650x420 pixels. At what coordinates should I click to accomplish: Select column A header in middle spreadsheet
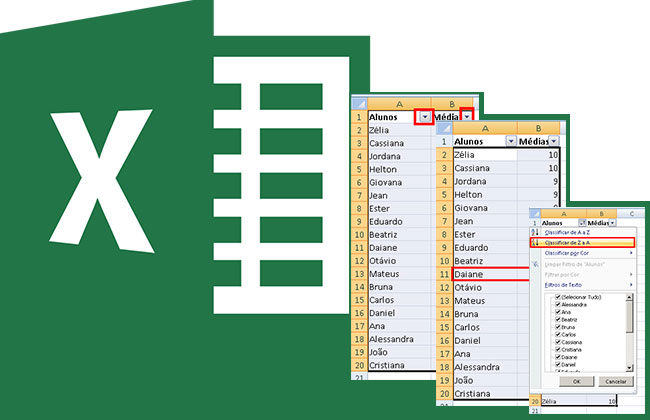pos(485,128)
